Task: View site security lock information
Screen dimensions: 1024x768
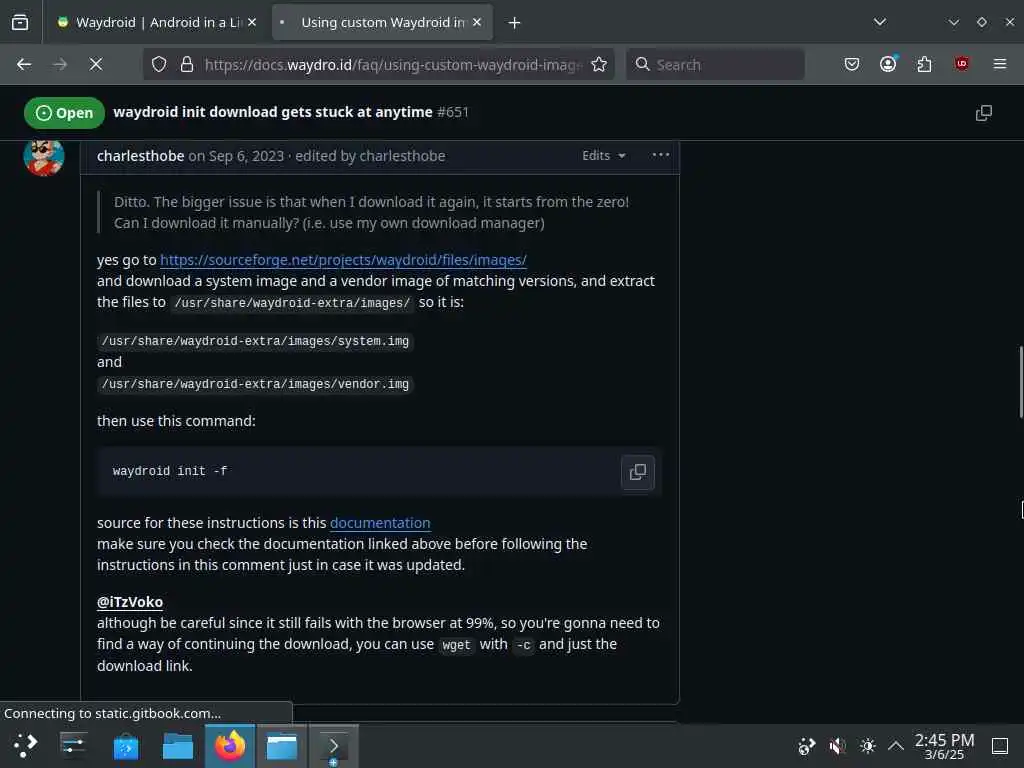Action: tap(187, 64)
